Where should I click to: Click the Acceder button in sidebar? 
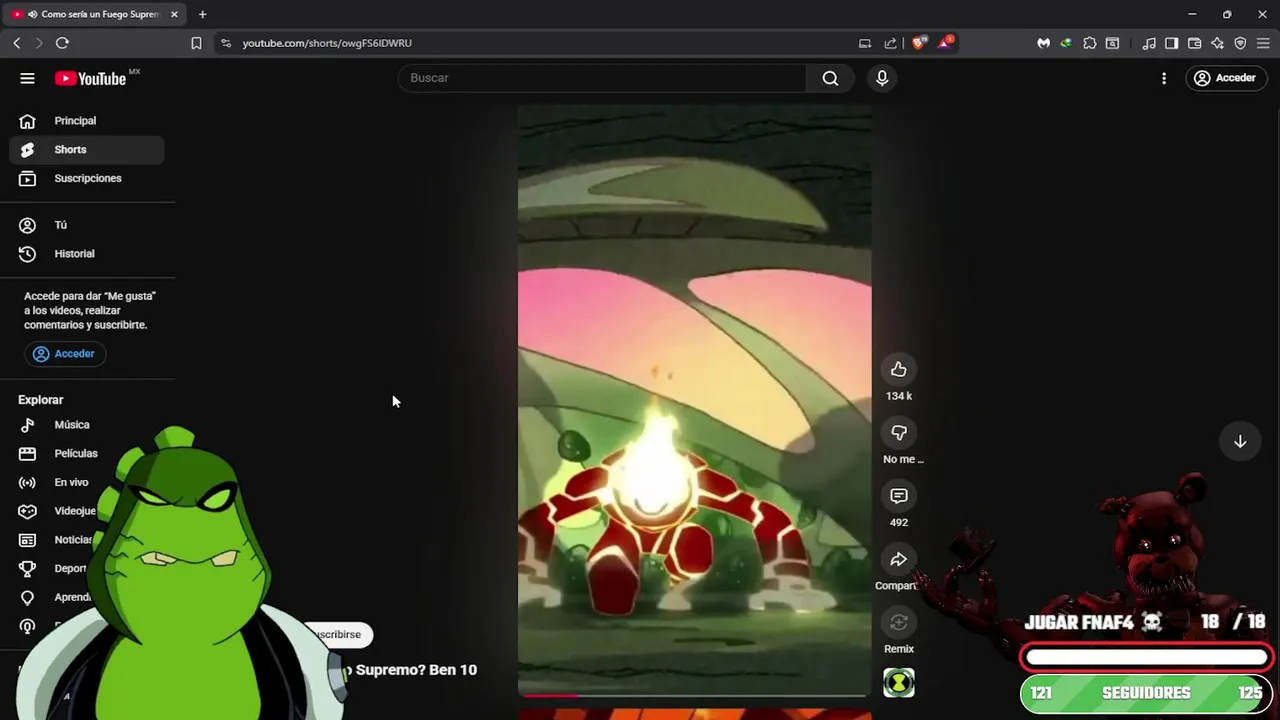click(65, 354)
